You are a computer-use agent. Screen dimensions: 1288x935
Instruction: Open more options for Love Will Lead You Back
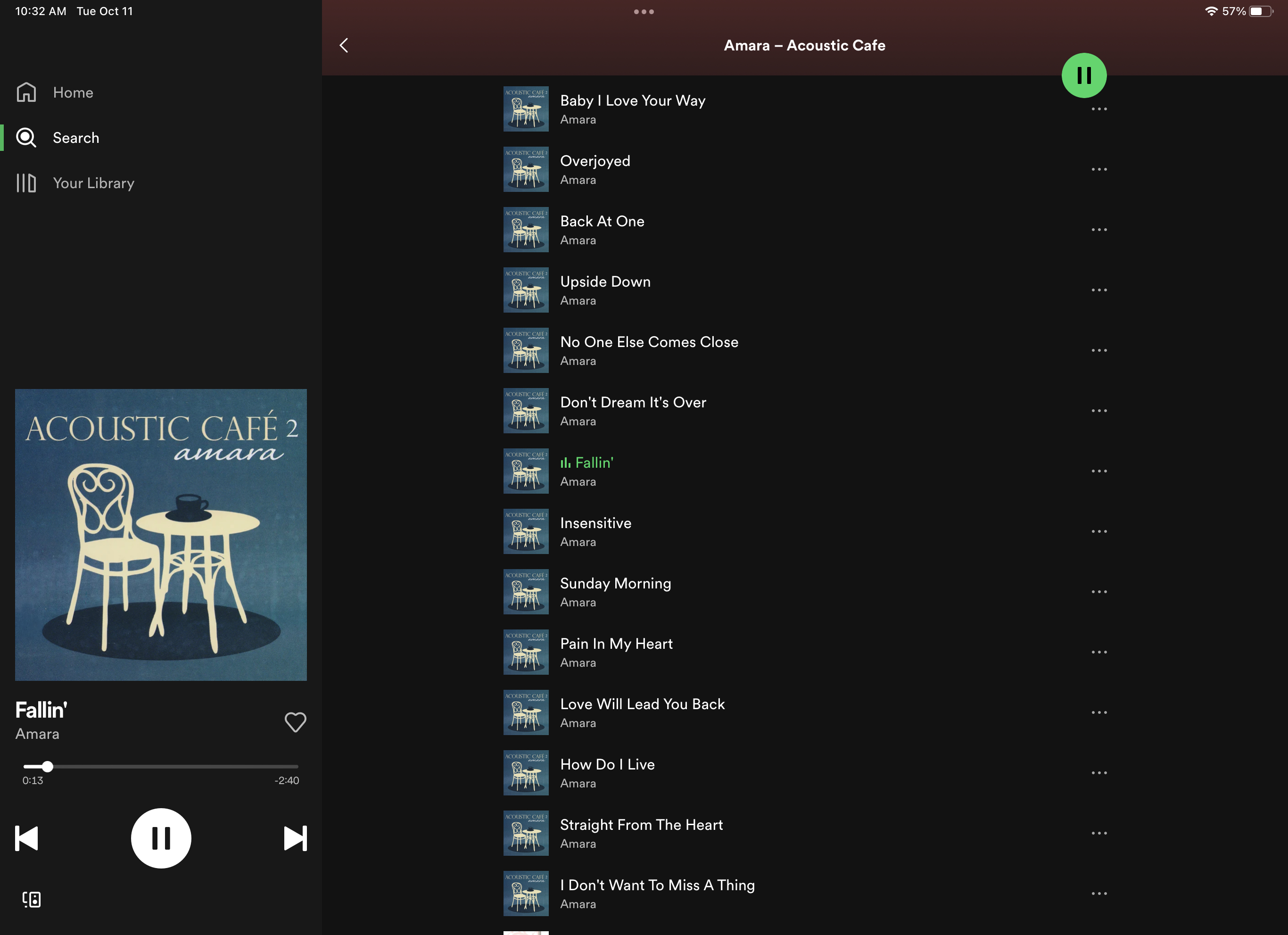click(x=1099, y=712)
